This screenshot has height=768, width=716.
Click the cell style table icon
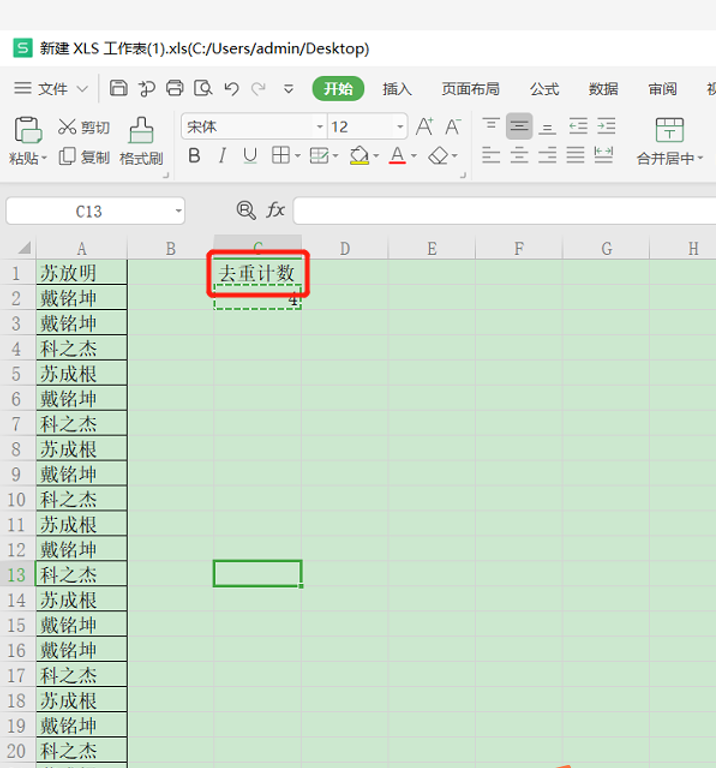point(319,156)
